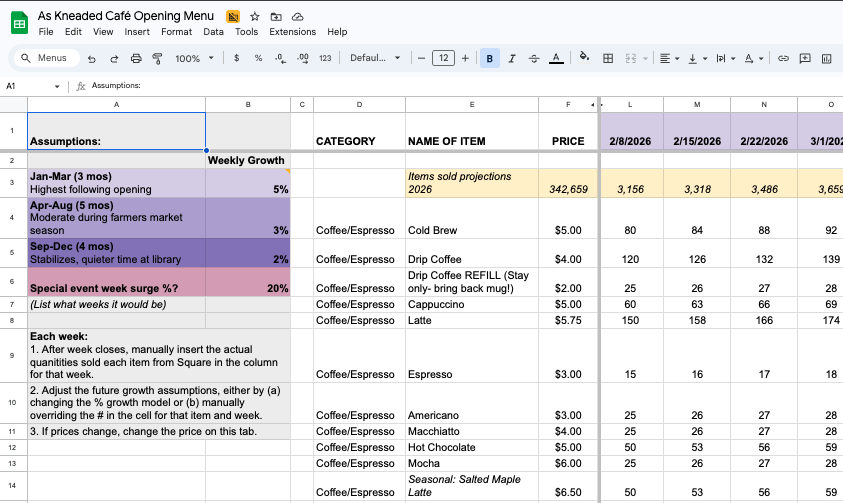Increase decimal places icon
This screenshot has width=843, height=503.
303,58
